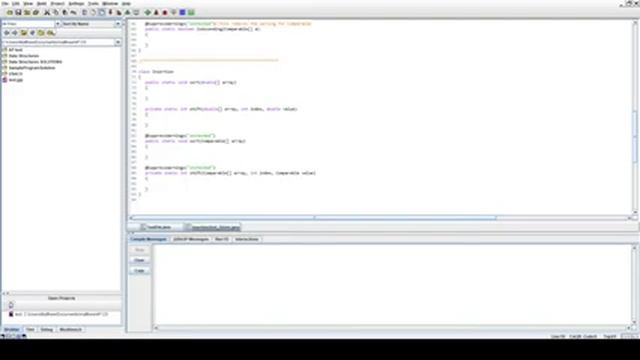Viewport: 640px width, 360px height.
Task: Switch to the Compile Messages tab
Action: pos(149,239)
